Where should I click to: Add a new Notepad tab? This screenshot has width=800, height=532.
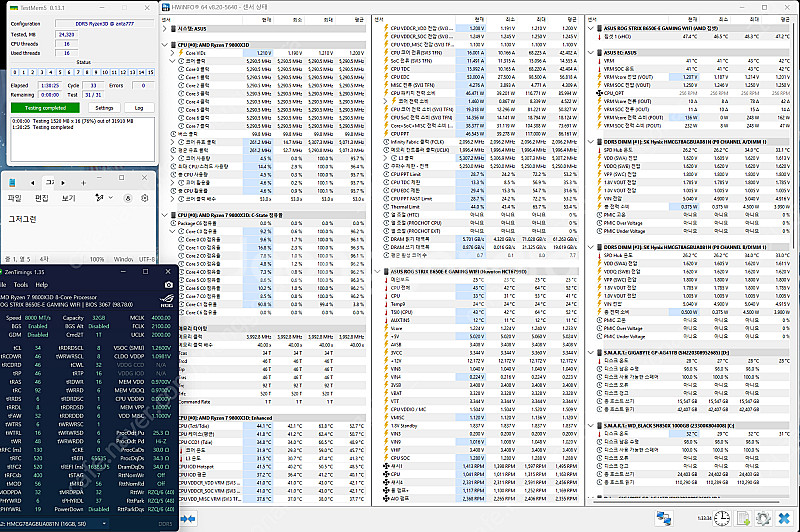coord(83,183)
